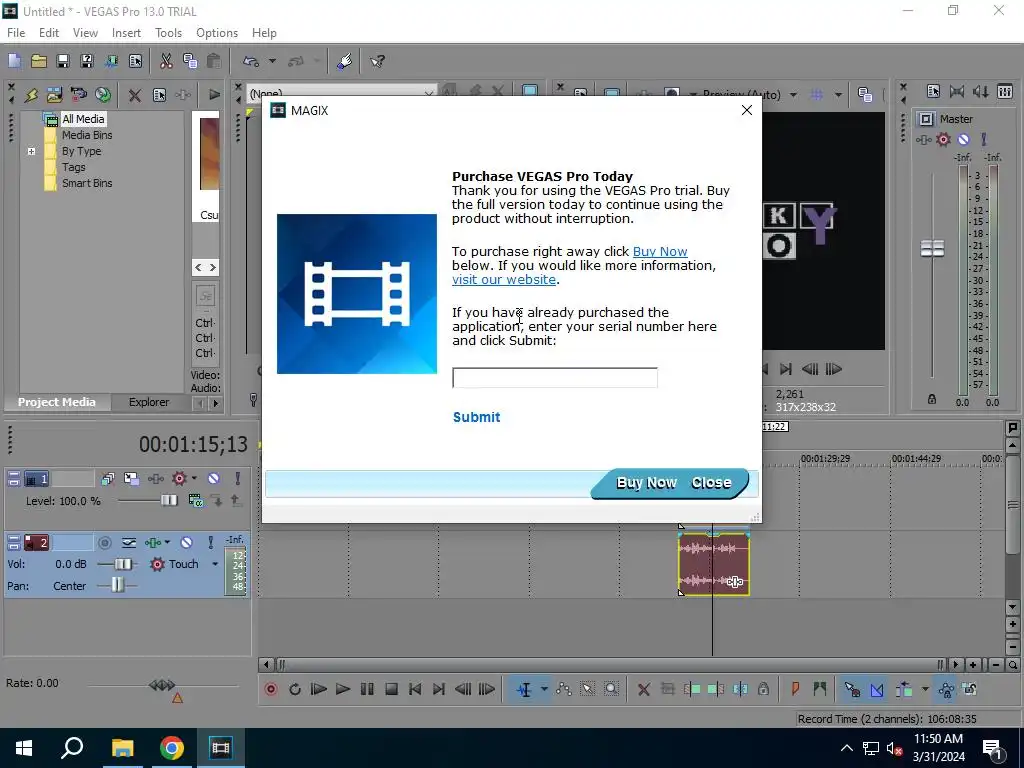Click the Get Media from web globe icon
1024x768 pixels.
tap(103, 95)
